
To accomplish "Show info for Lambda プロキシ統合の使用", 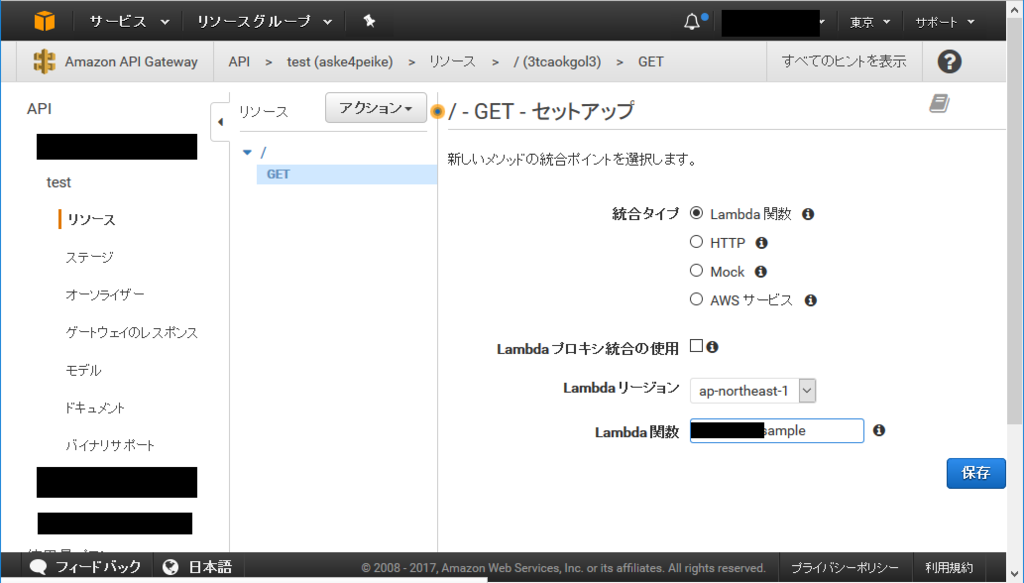I will click(712, 347).
